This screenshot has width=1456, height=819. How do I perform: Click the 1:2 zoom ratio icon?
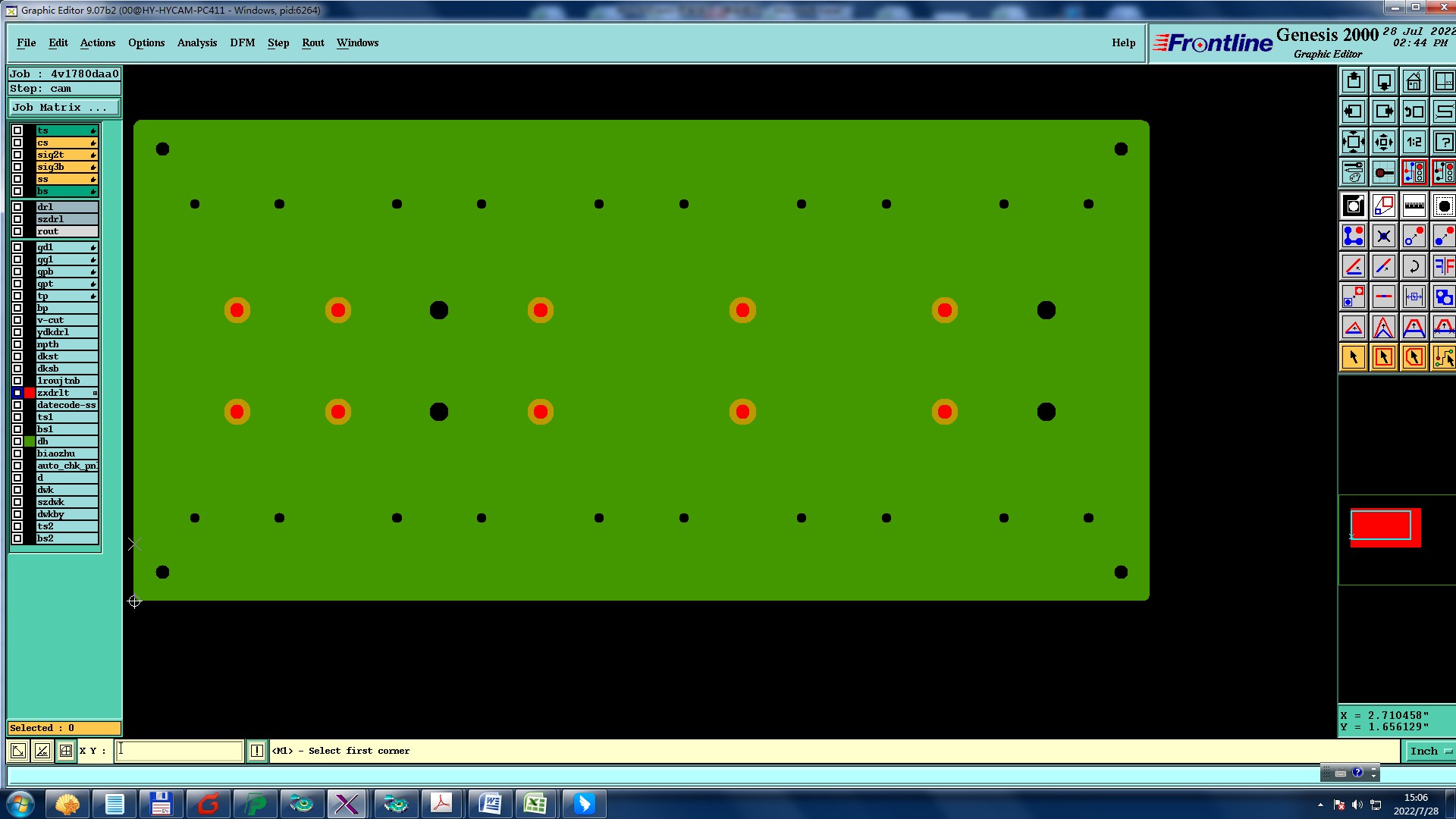point(1414,142)
